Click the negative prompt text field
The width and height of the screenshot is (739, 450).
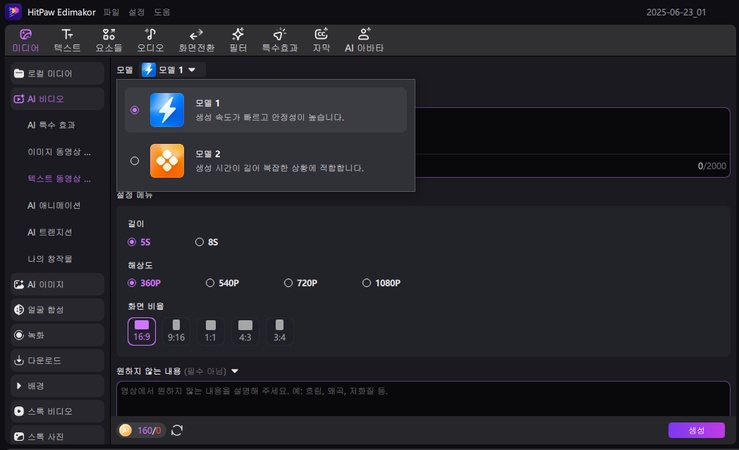(x=423, y=399)
